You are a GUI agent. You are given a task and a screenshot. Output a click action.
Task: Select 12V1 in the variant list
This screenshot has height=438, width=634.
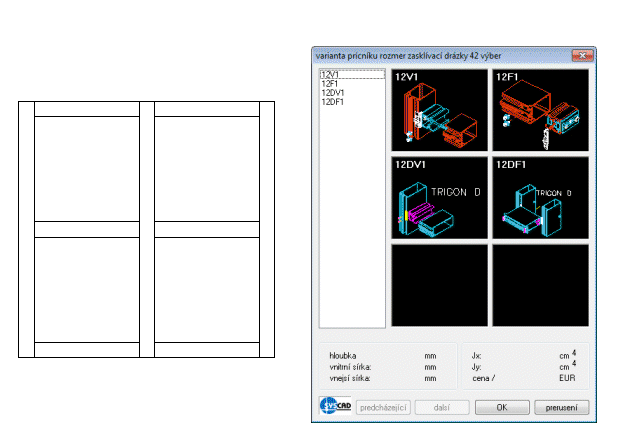pyautogui.click(x=328, y=75)
